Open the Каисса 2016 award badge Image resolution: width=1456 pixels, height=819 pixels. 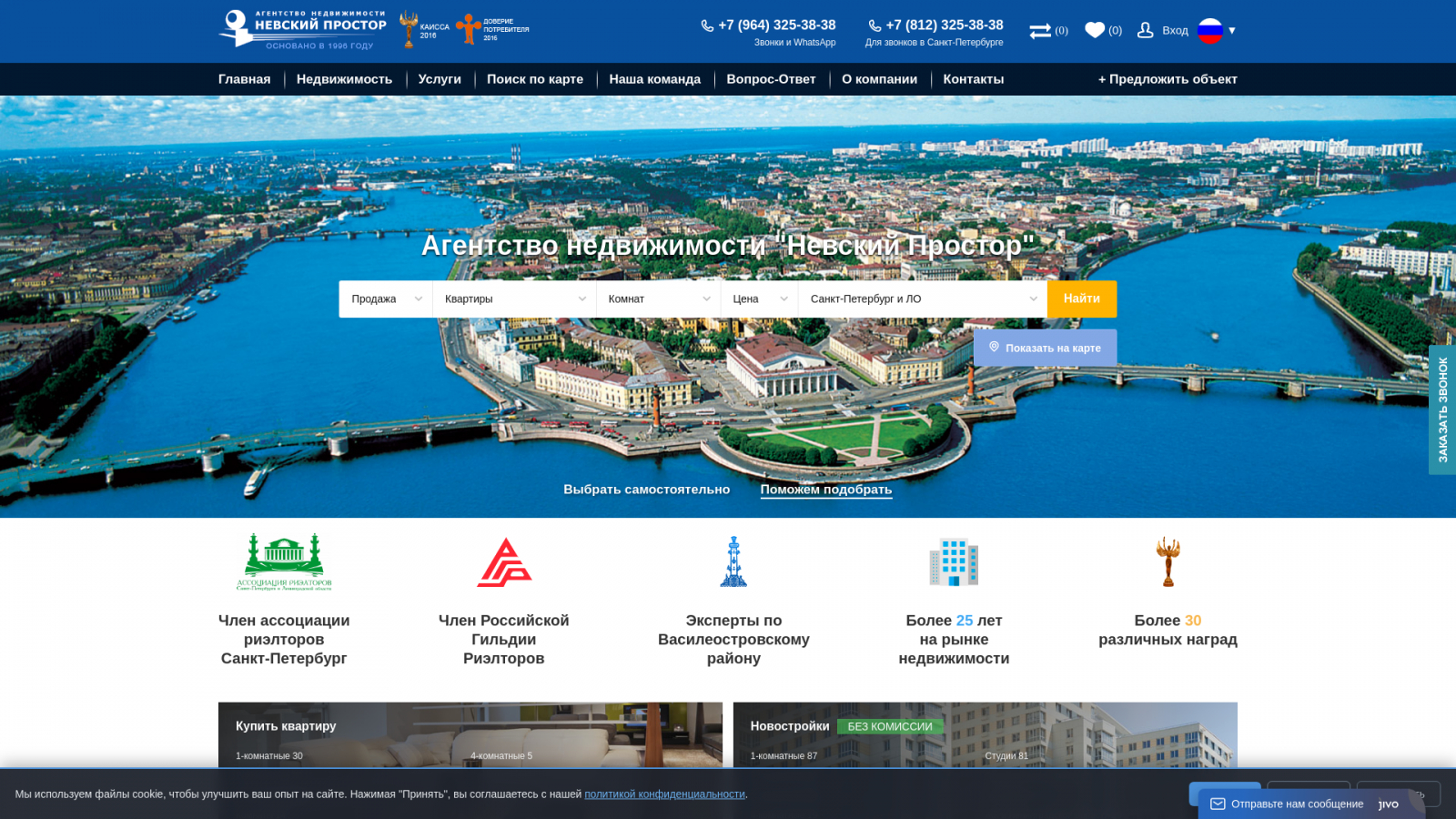(x=424, y=30)
